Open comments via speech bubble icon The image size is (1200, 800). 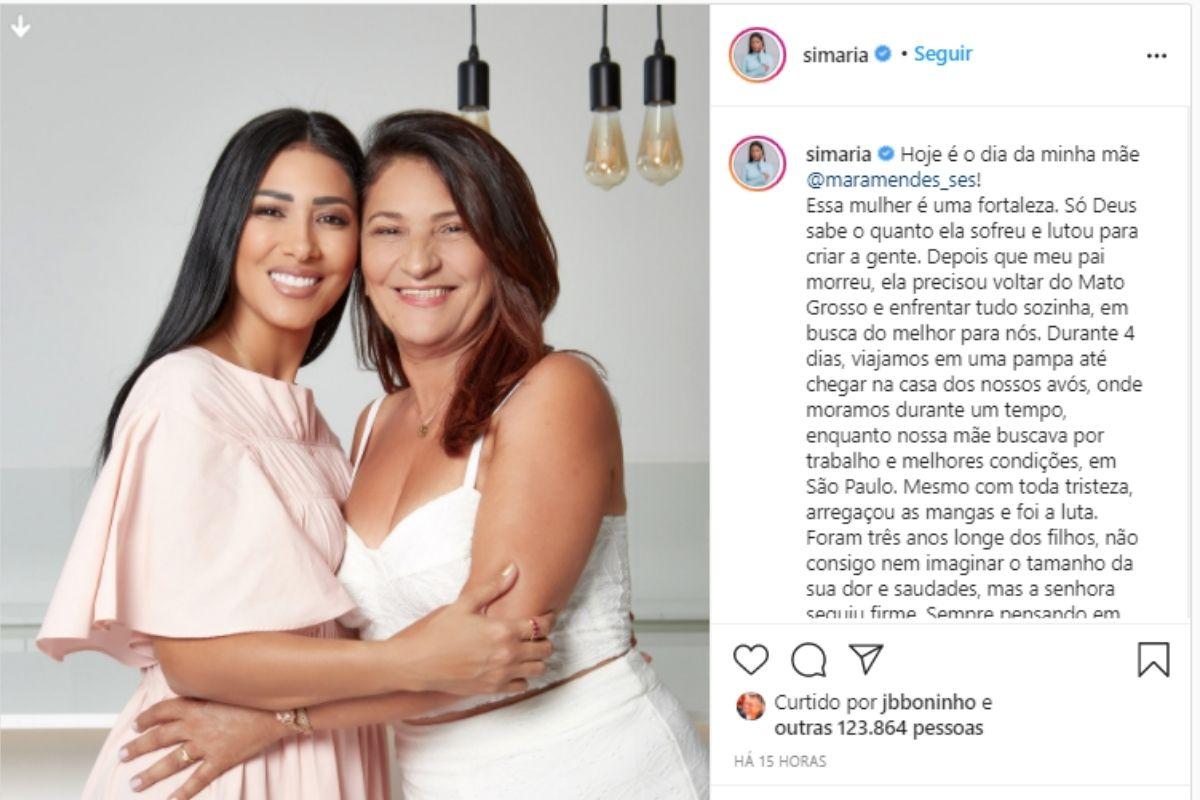pos(809,659)
